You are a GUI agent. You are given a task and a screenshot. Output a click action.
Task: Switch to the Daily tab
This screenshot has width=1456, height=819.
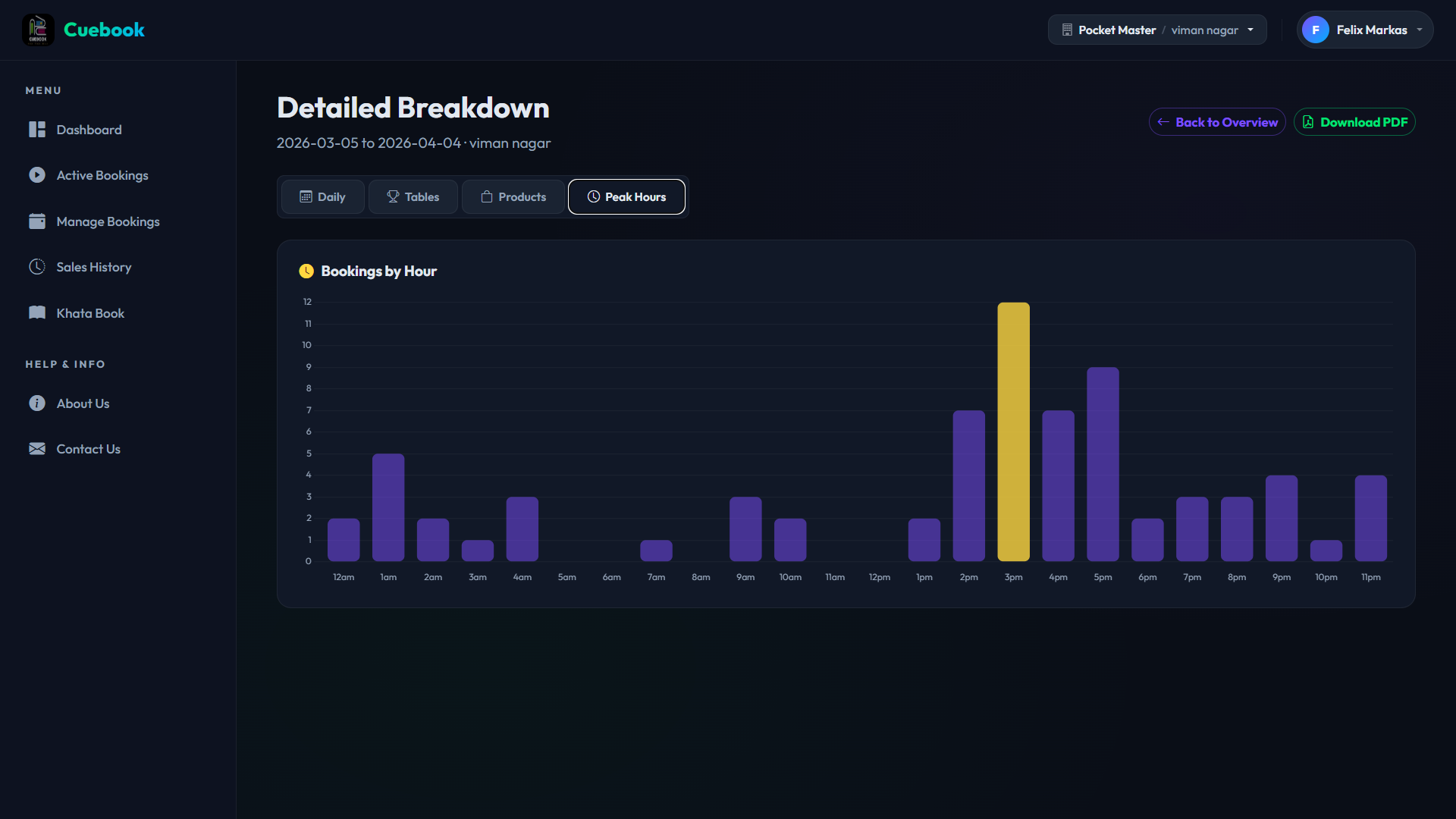pyautogui.click(x=323, y=197)
